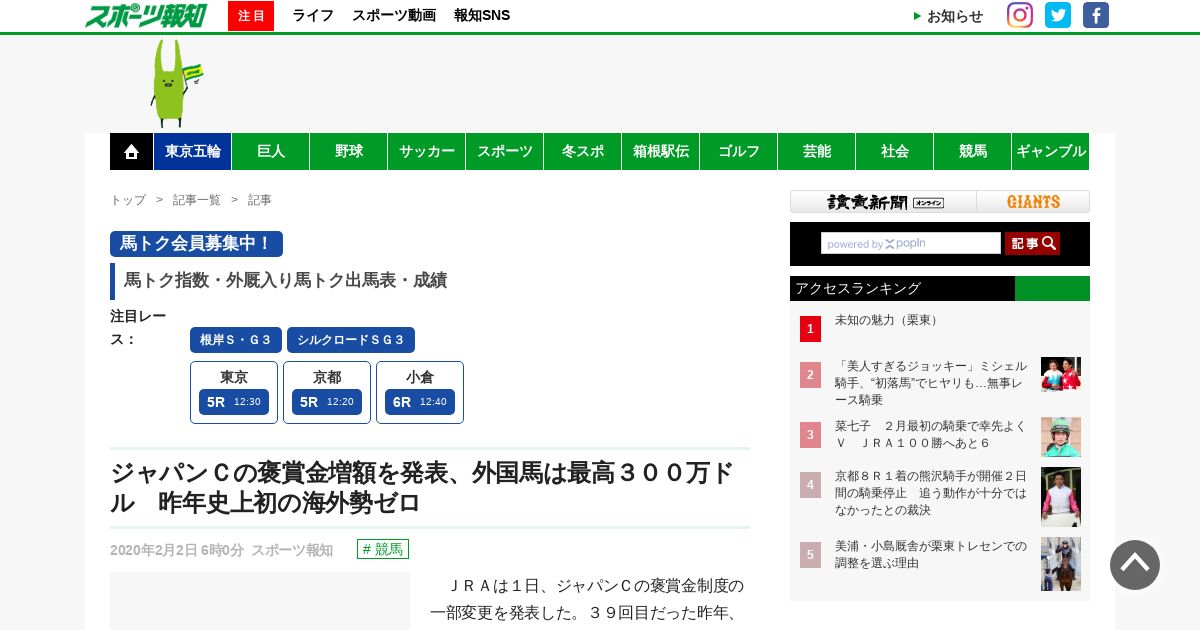Open 小倉 6R 12:40 race card
1200x630 pixels.
point(420,392)
